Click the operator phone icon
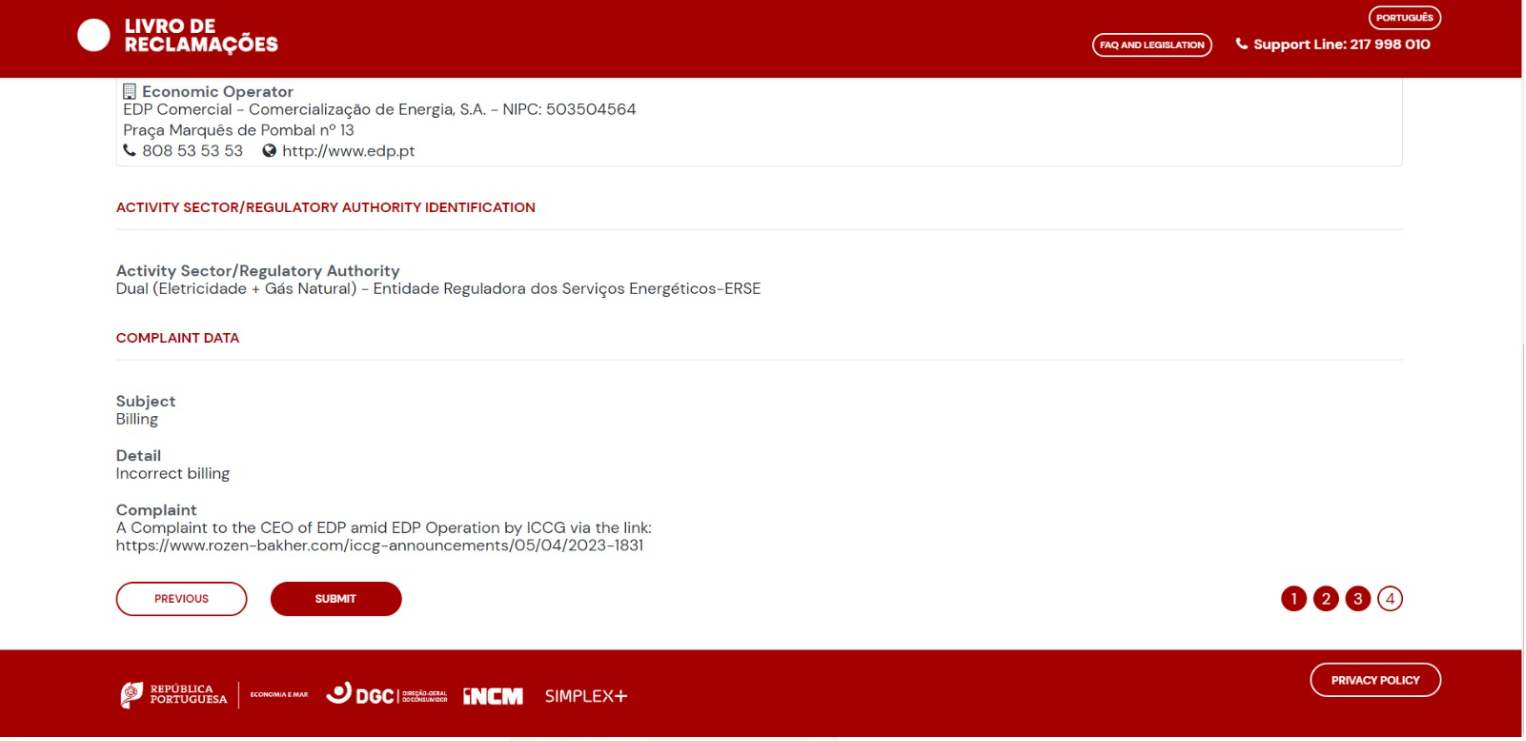 [x=130, y=151]
